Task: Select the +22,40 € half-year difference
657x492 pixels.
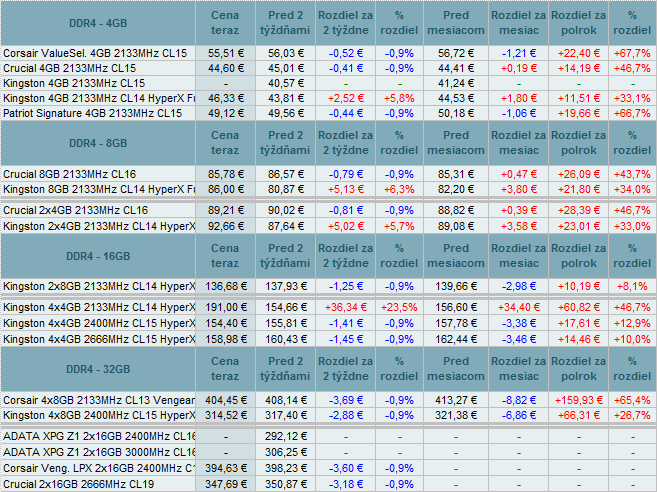Action: [579, 53]
